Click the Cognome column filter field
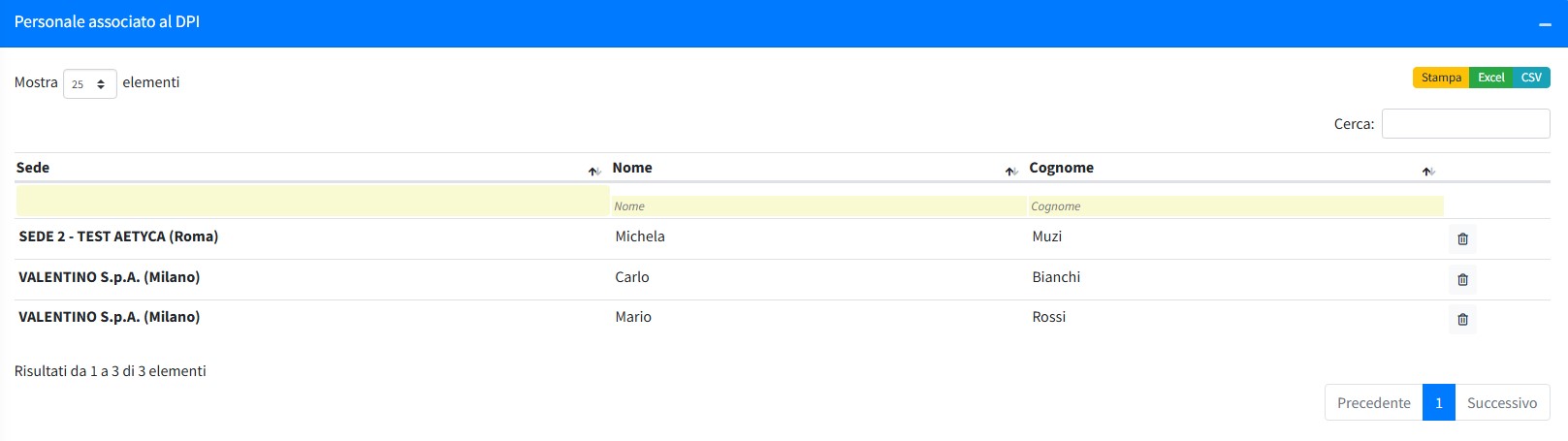Screen dimensions: 1568x441 [x=1234, y=205]
